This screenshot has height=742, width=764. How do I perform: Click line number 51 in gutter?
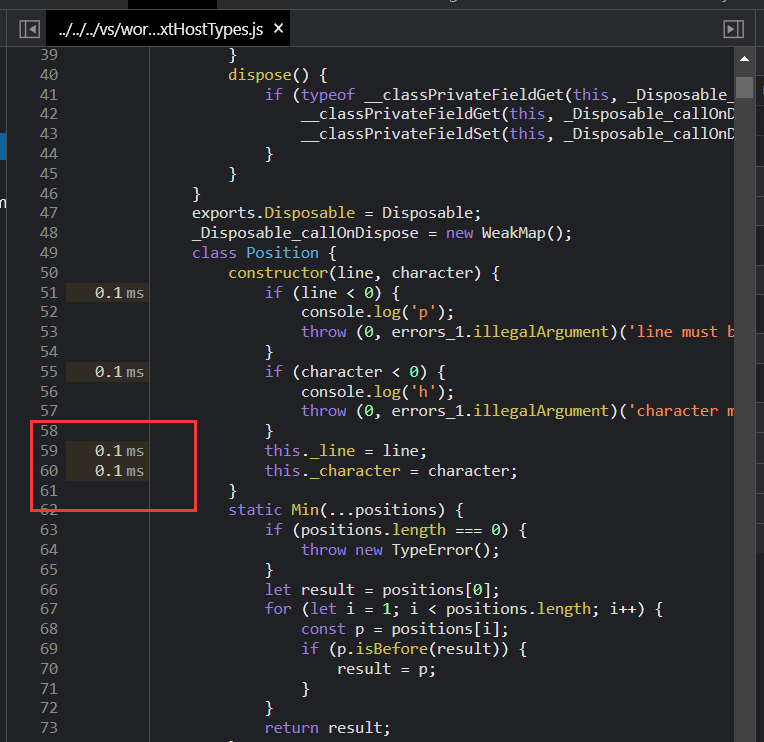[x=49, y=293]
